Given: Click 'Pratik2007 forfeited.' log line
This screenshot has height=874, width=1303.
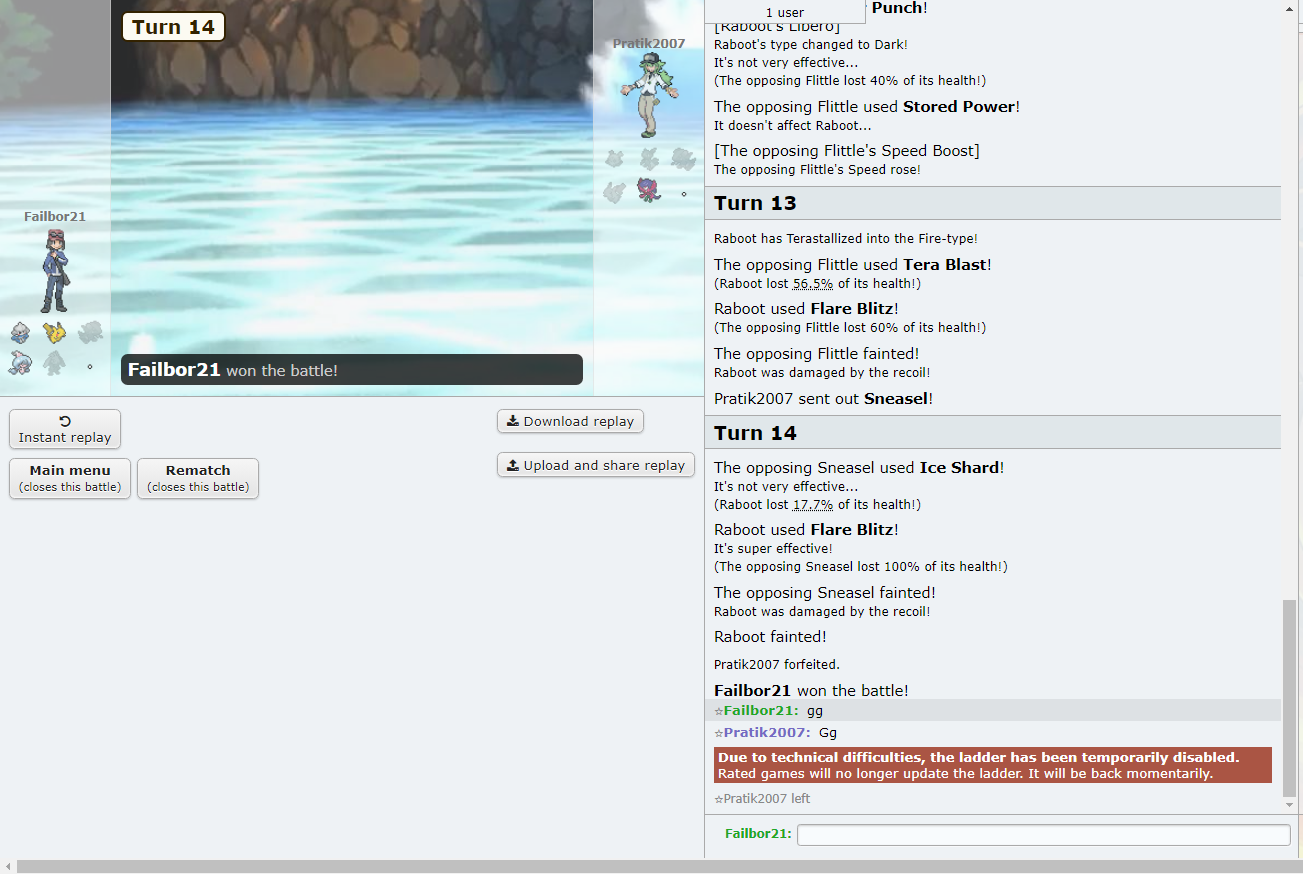Looking at the screenshot, I should point(777,664).
